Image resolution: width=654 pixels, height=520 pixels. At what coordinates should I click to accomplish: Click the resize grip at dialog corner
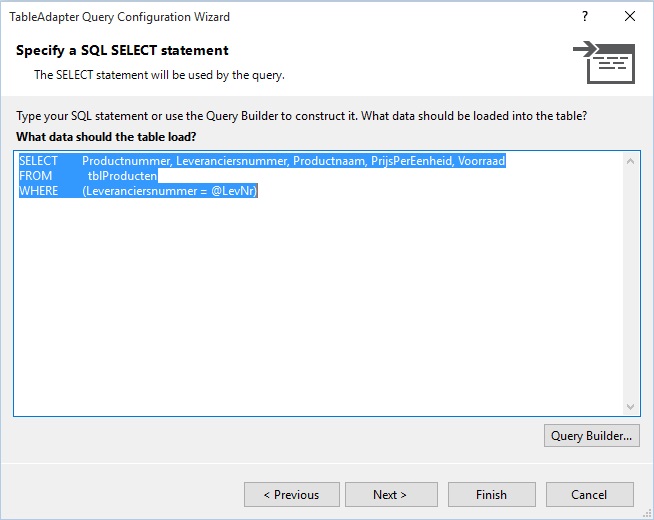pyautogui.click(x=647, y=514)
